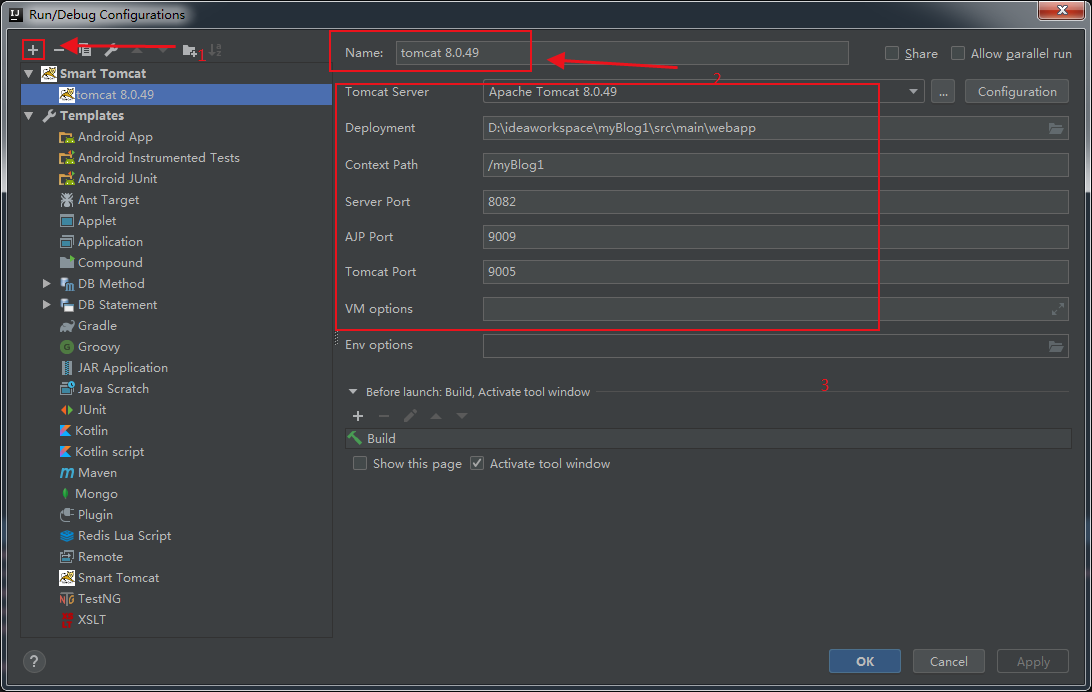The width and height of the screenshot is (1092, 692).
Task: Sort configurations alphabetically
Action: click(215, 50)
